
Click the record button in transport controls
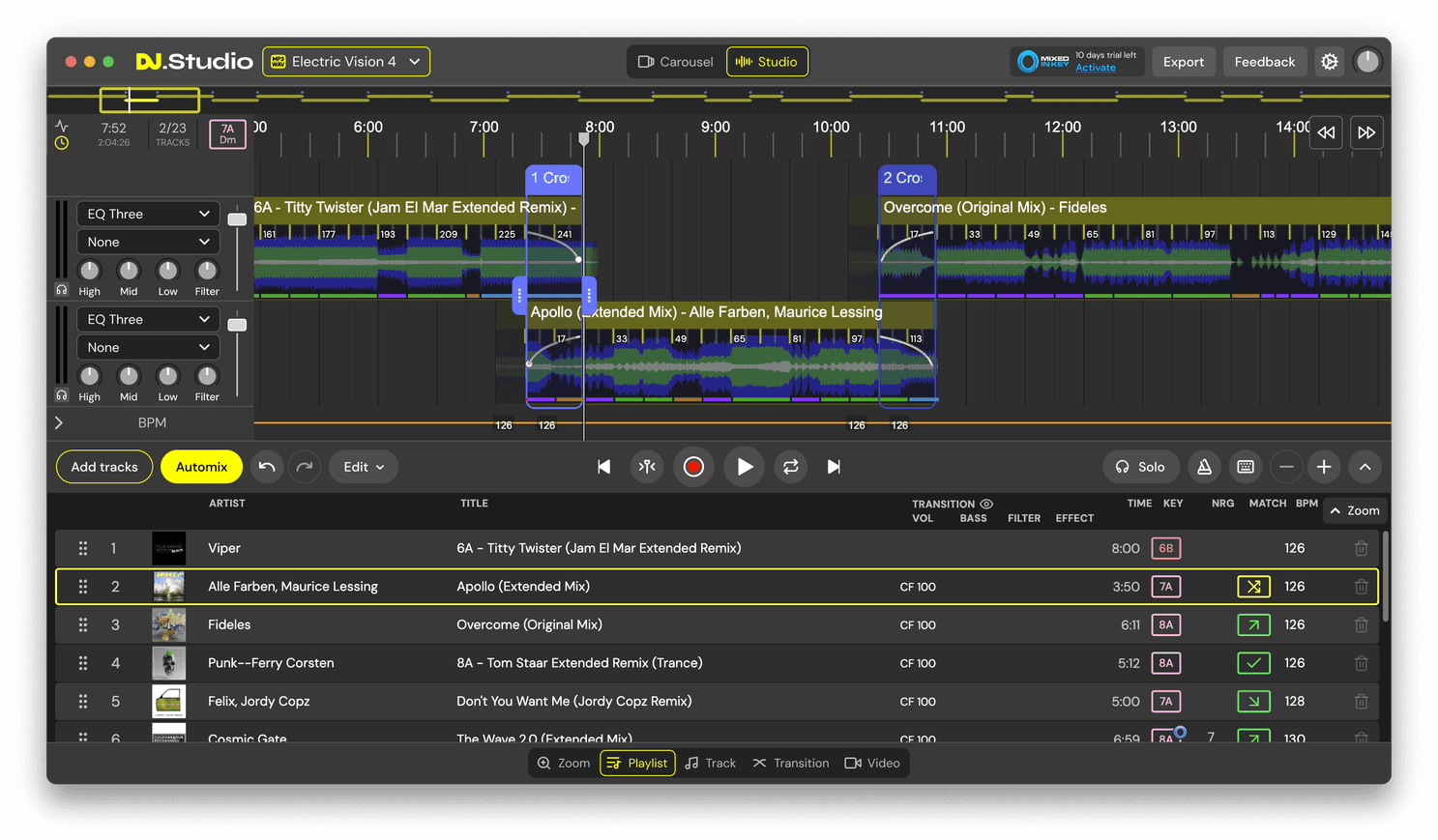point(693,467)
